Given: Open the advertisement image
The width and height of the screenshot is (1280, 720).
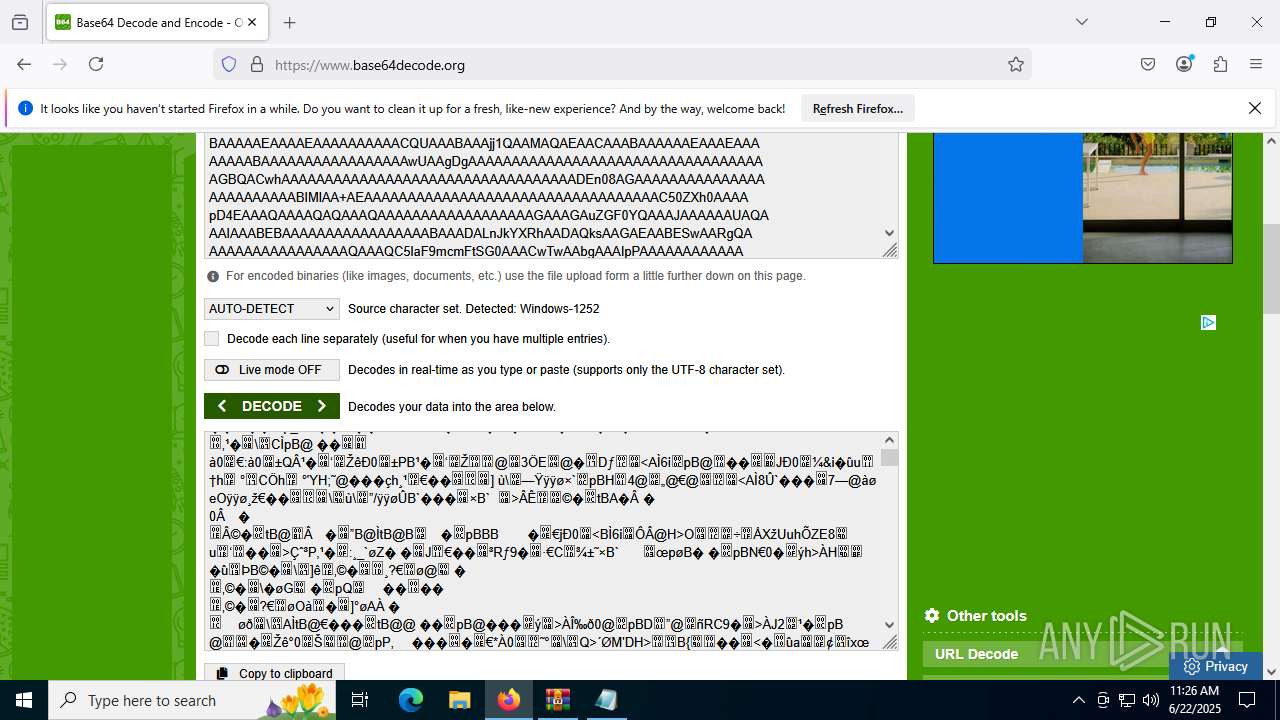Looking at the screenshot, I should [x=1083, y=198].
